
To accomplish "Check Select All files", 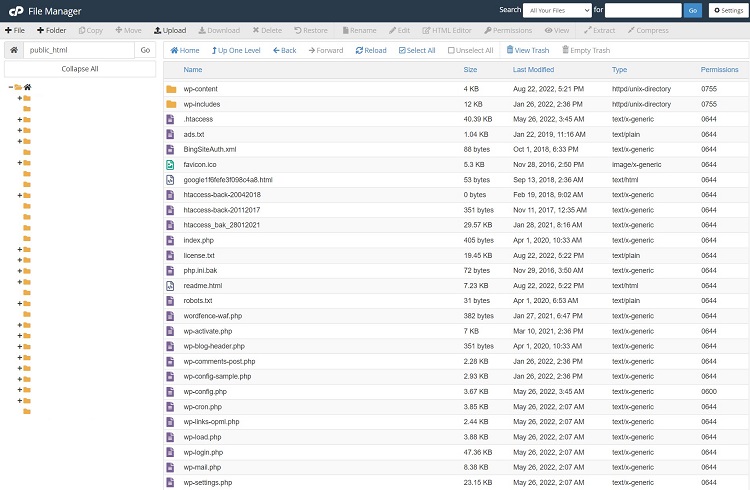I will (x=417, y=50).
